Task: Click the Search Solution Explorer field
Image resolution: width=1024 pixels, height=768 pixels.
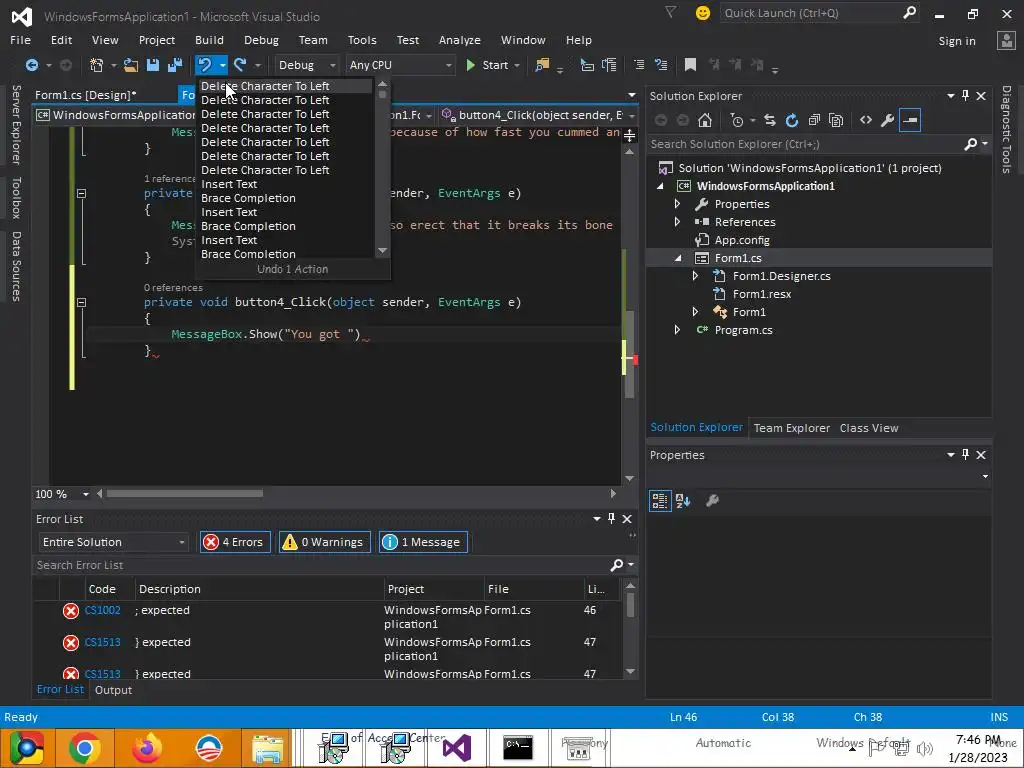Action: tap(818, 144)
